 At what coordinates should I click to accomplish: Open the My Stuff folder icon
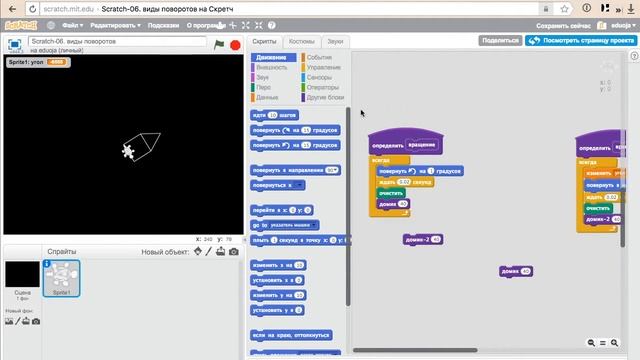[602, 25]
